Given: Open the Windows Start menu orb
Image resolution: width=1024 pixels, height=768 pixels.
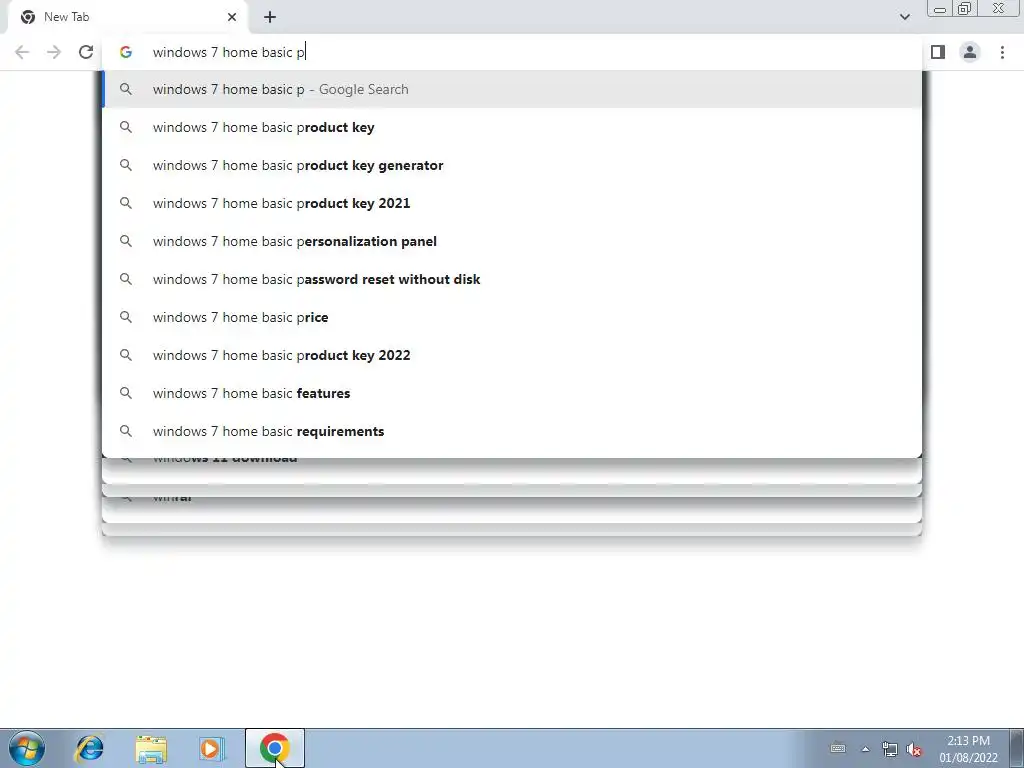Looking at the screenshot, I should (x=27, y=748).
